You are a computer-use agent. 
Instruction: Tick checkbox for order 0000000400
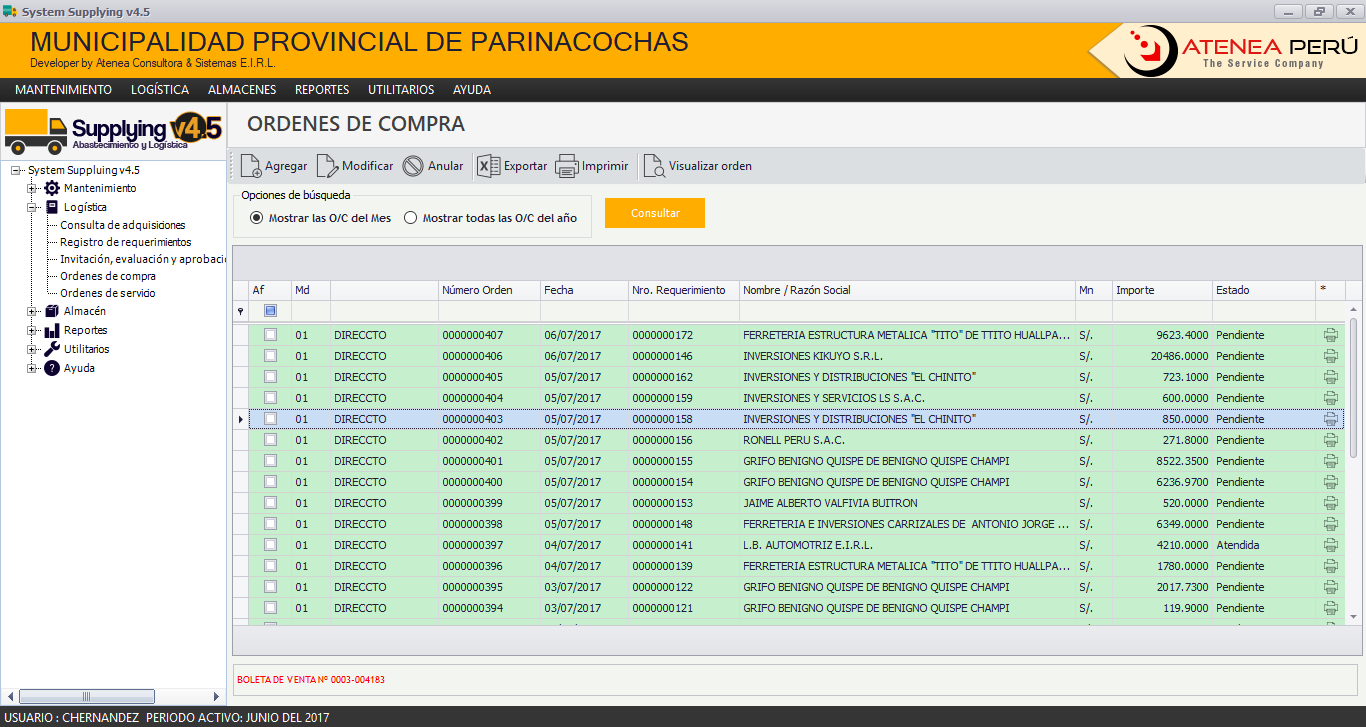point(270,482)
